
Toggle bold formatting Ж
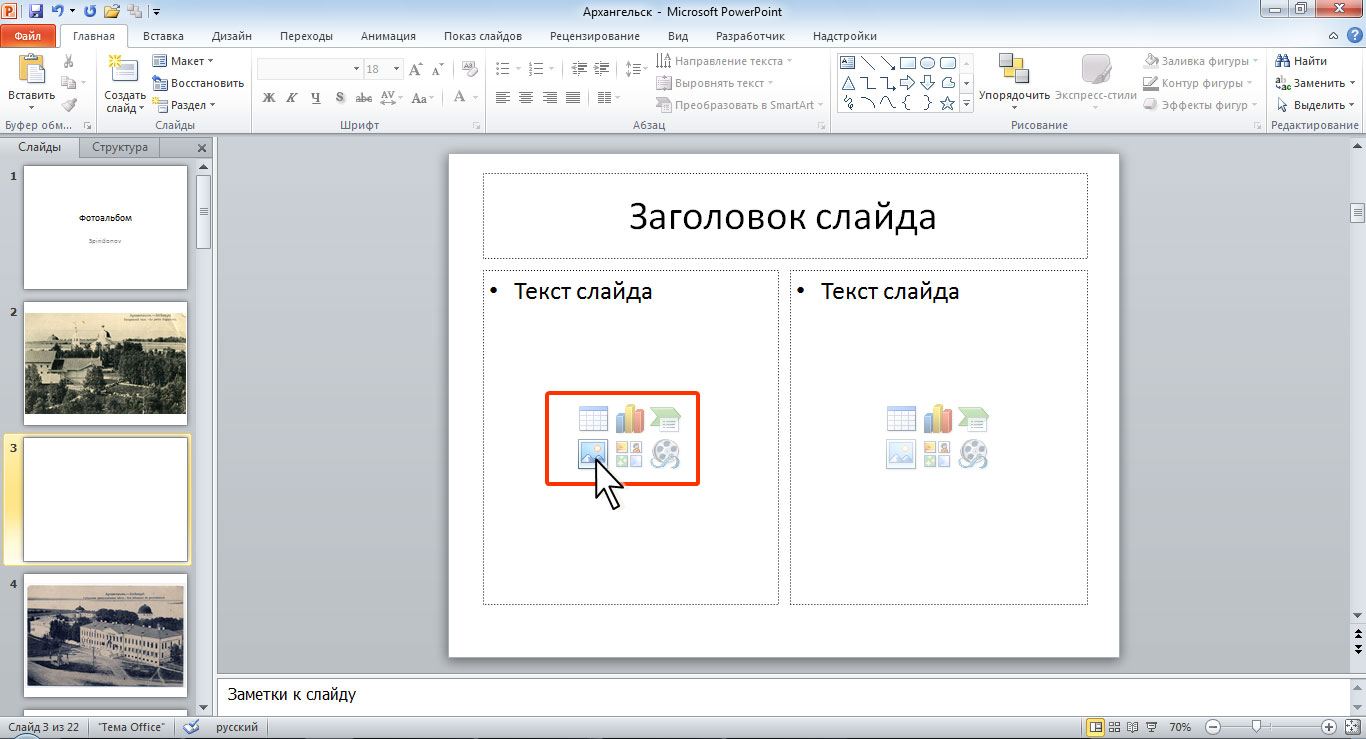[268, 98]
